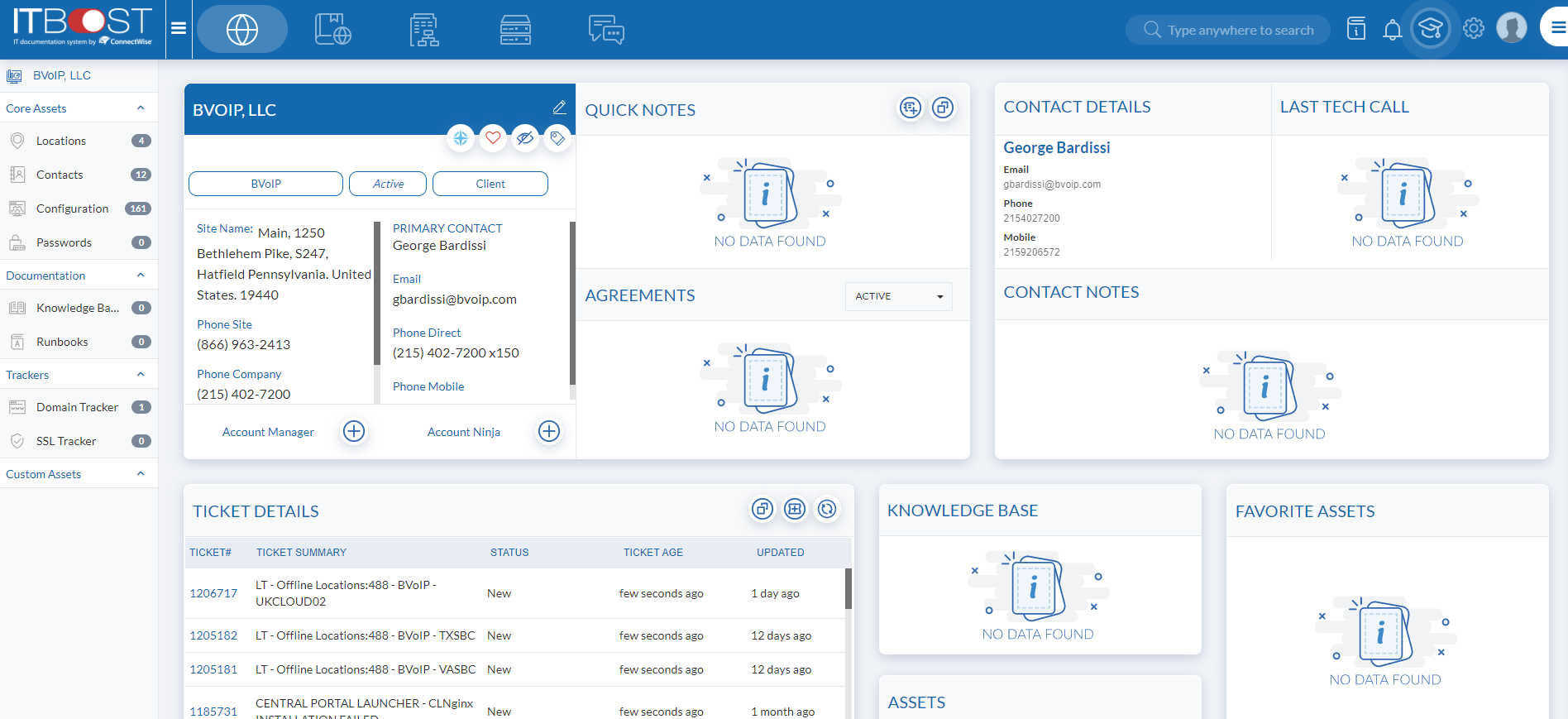Screen dimensions: 1568x719
Task: Open ticket 1205182
Action: [213, 635]
